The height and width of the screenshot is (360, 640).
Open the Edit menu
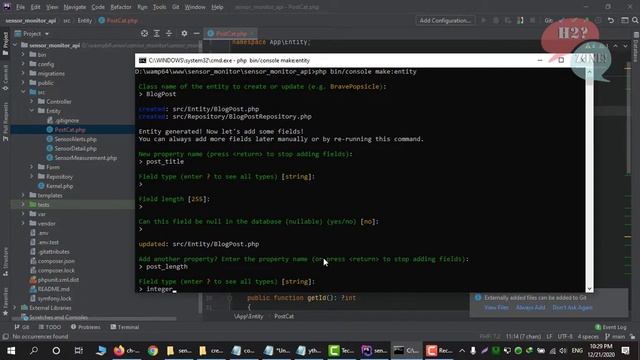pyautogui.click(x=36, y=7)
